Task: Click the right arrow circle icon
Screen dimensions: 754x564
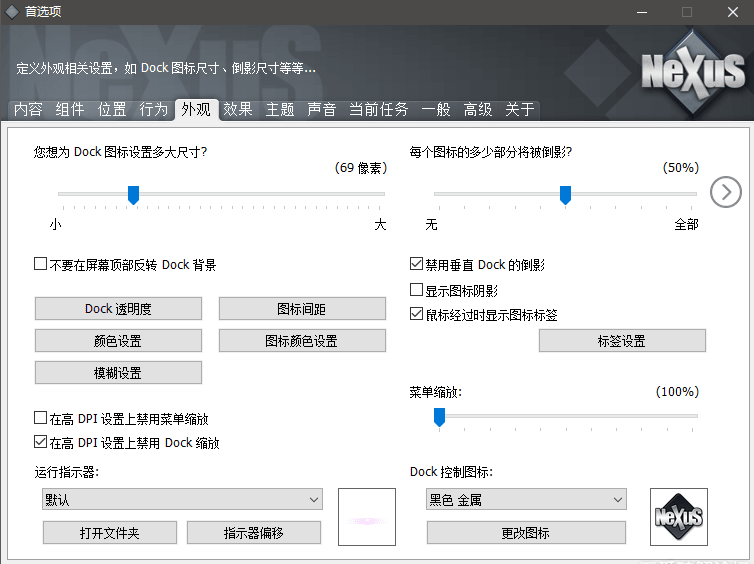Action: [x=726, y=191]
